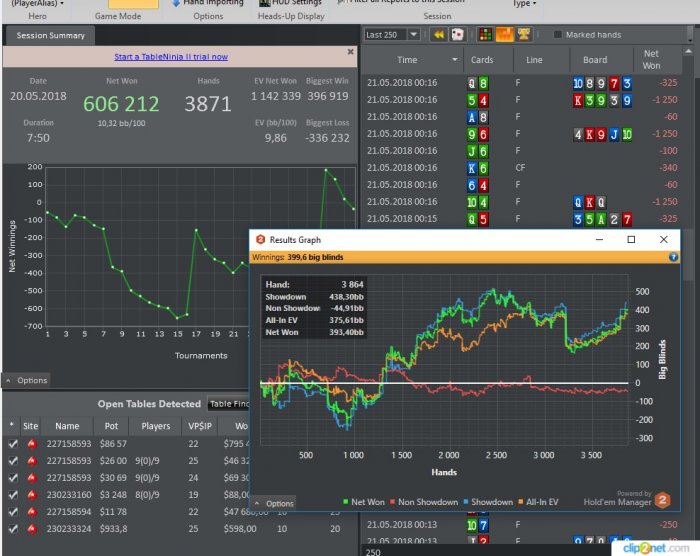Sort hands by the Time column header
Viewport: 700px width, 556px height.
pyautogui.click(x=407, y=60)
